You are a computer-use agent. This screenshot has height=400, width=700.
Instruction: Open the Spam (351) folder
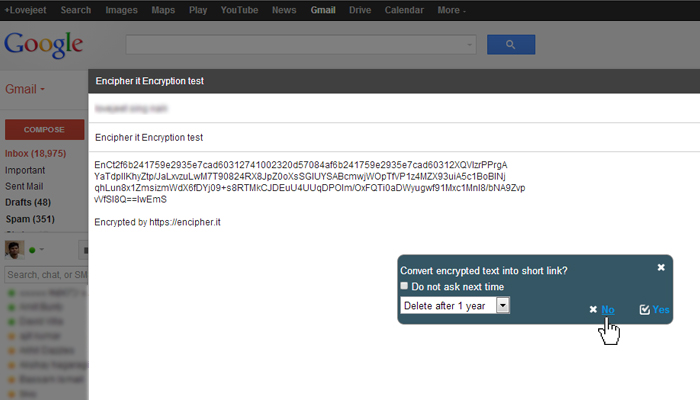click(30, 219)
